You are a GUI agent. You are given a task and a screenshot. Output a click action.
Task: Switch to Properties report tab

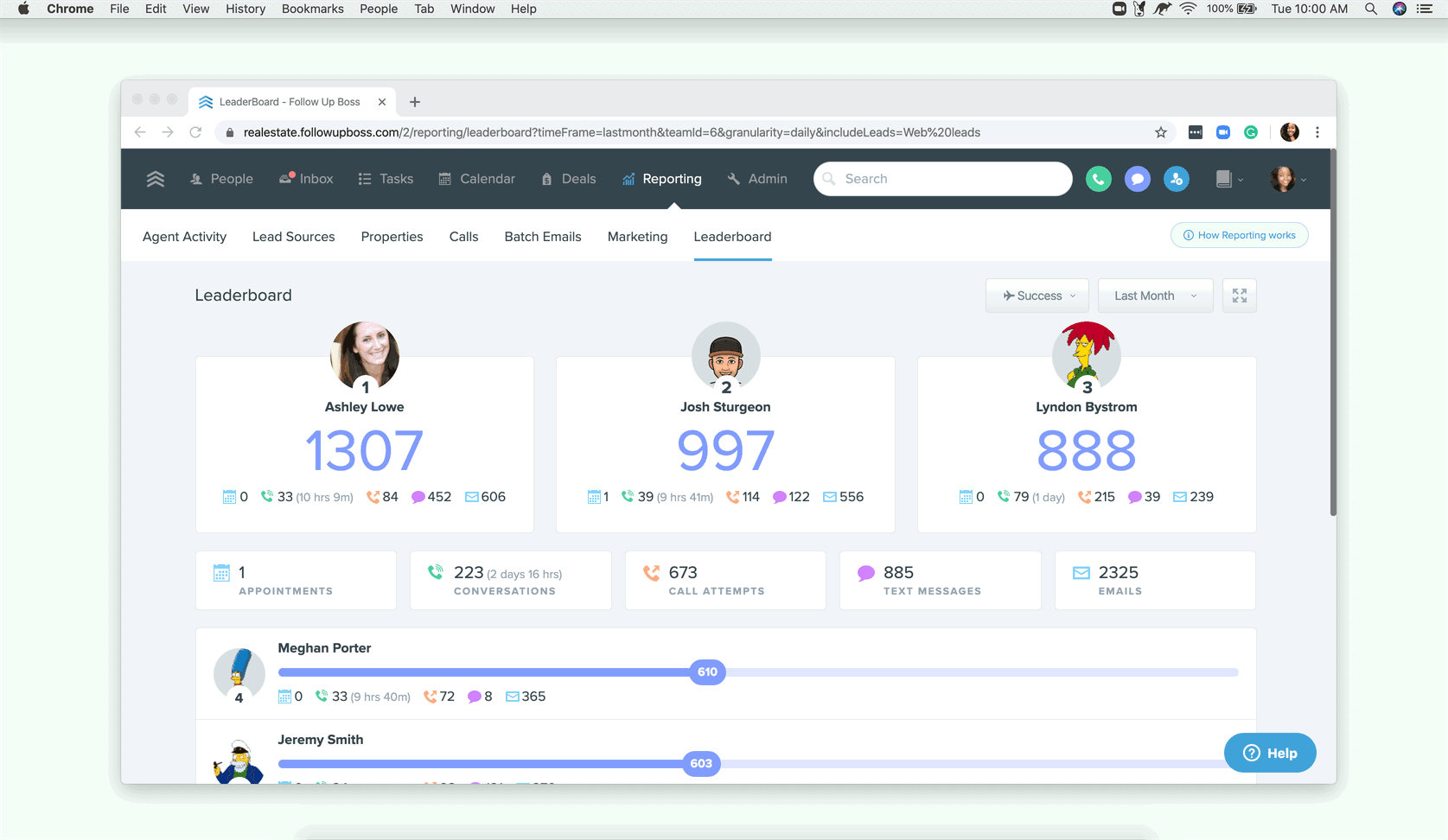pyautogui.click(x=392, y=237)
